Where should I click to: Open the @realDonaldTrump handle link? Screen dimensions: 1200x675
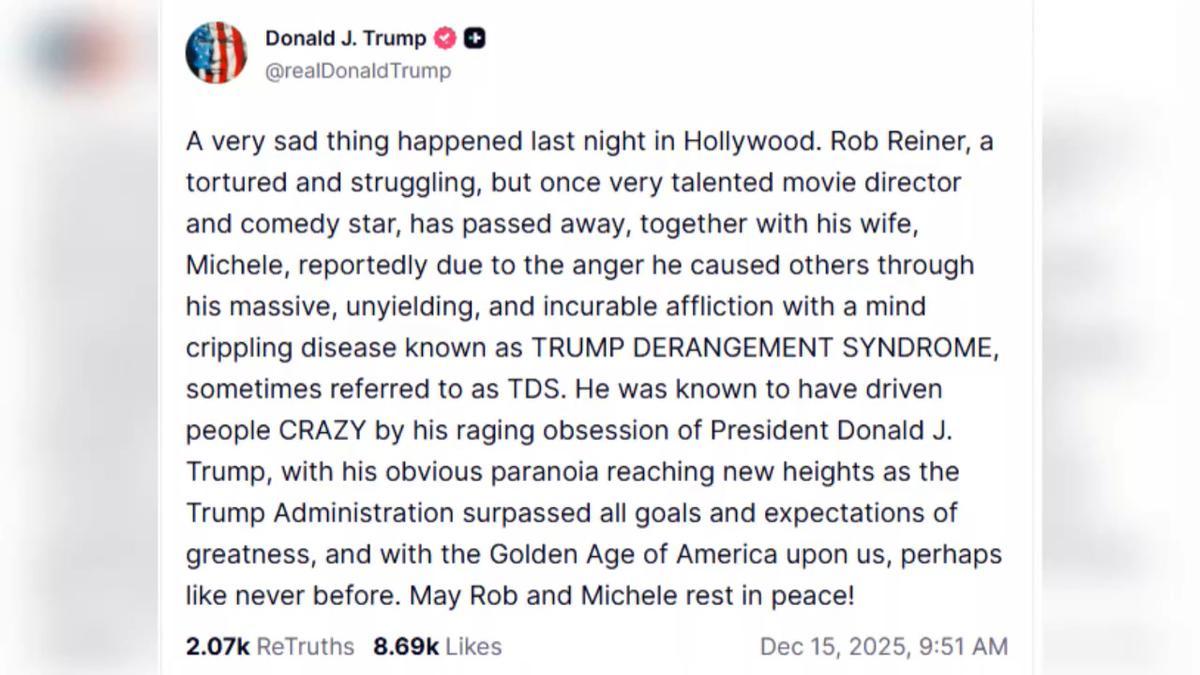tap(358, 71)
